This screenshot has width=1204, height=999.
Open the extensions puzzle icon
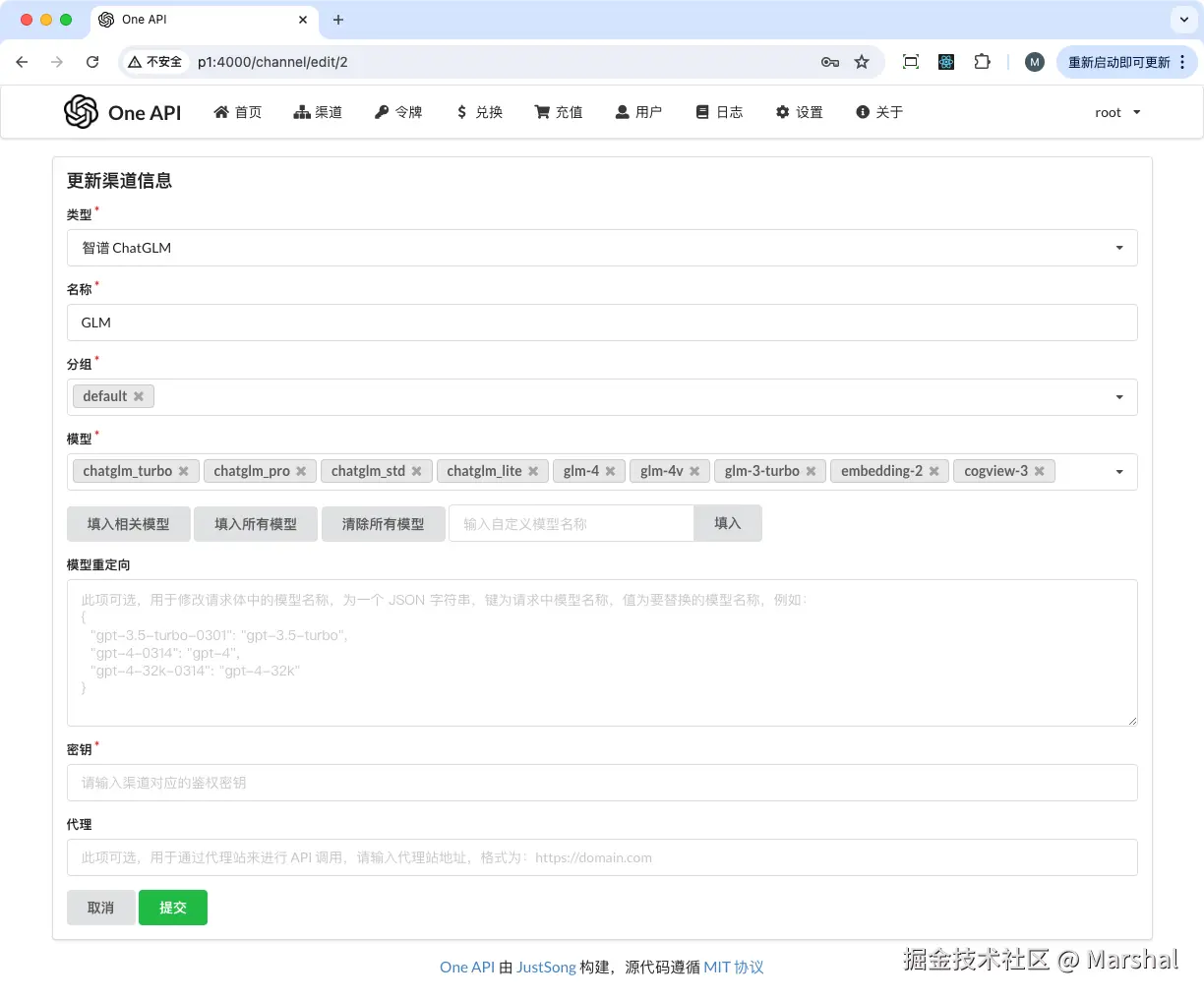982,62
